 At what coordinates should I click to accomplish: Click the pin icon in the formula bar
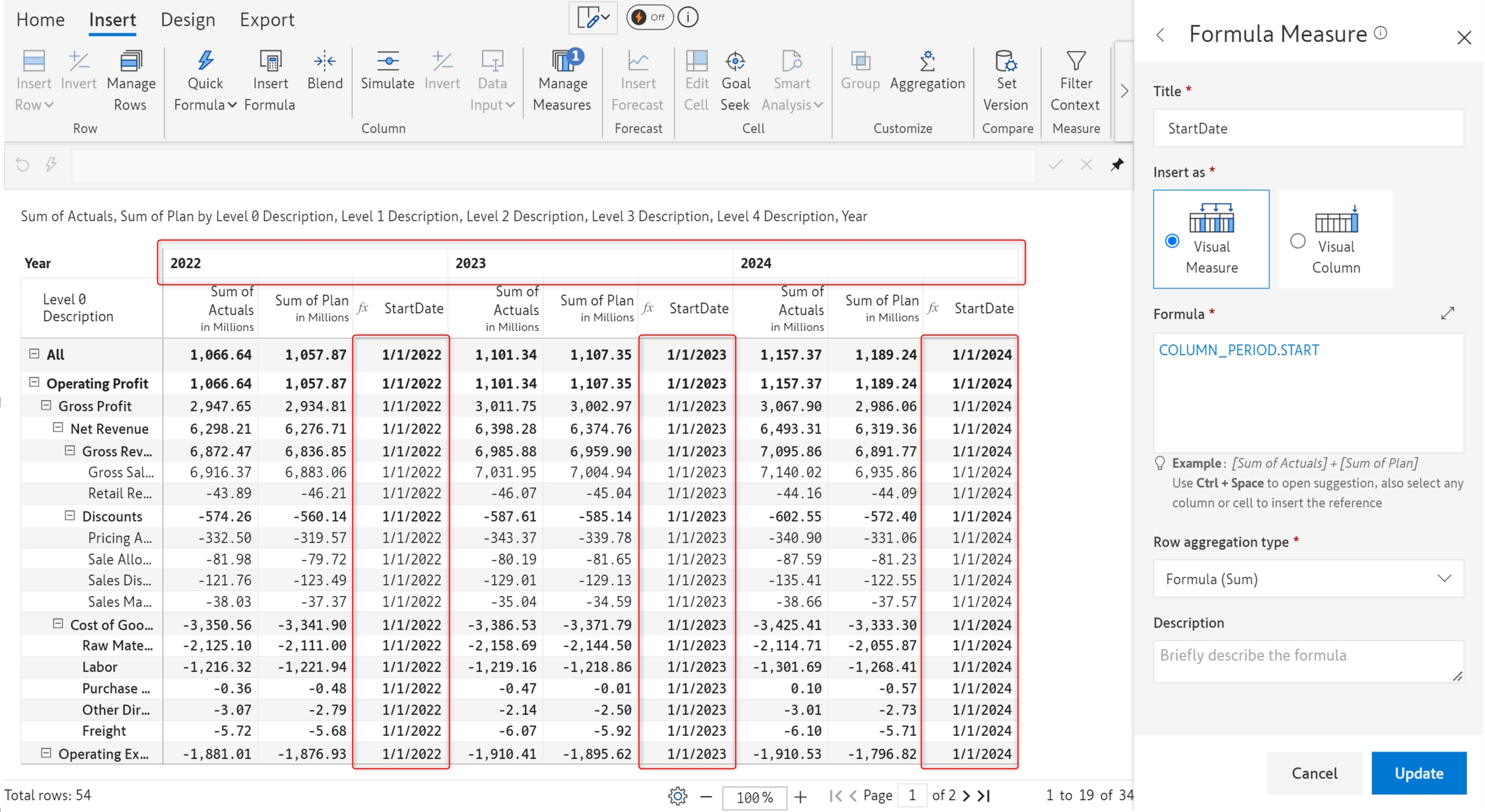tap(1117, 164)
